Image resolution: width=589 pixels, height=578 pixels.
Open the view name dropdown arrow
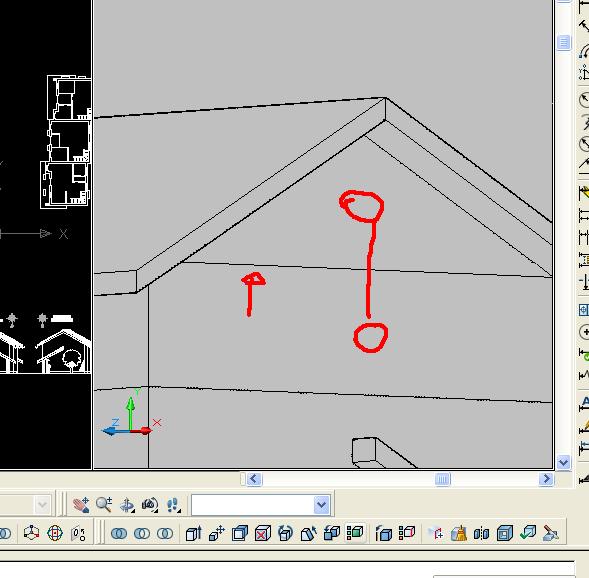click(x=322, y=505)
